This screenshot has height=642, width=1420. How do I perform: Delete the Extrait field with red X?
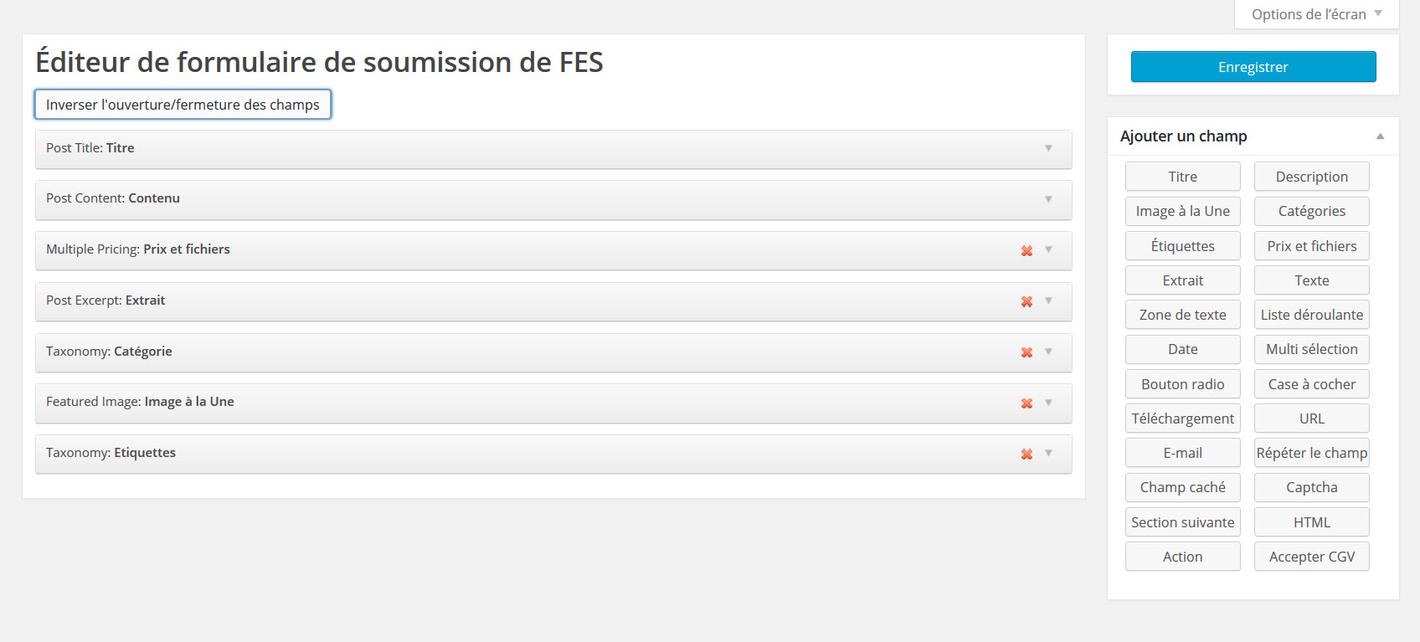[1026, 302]
